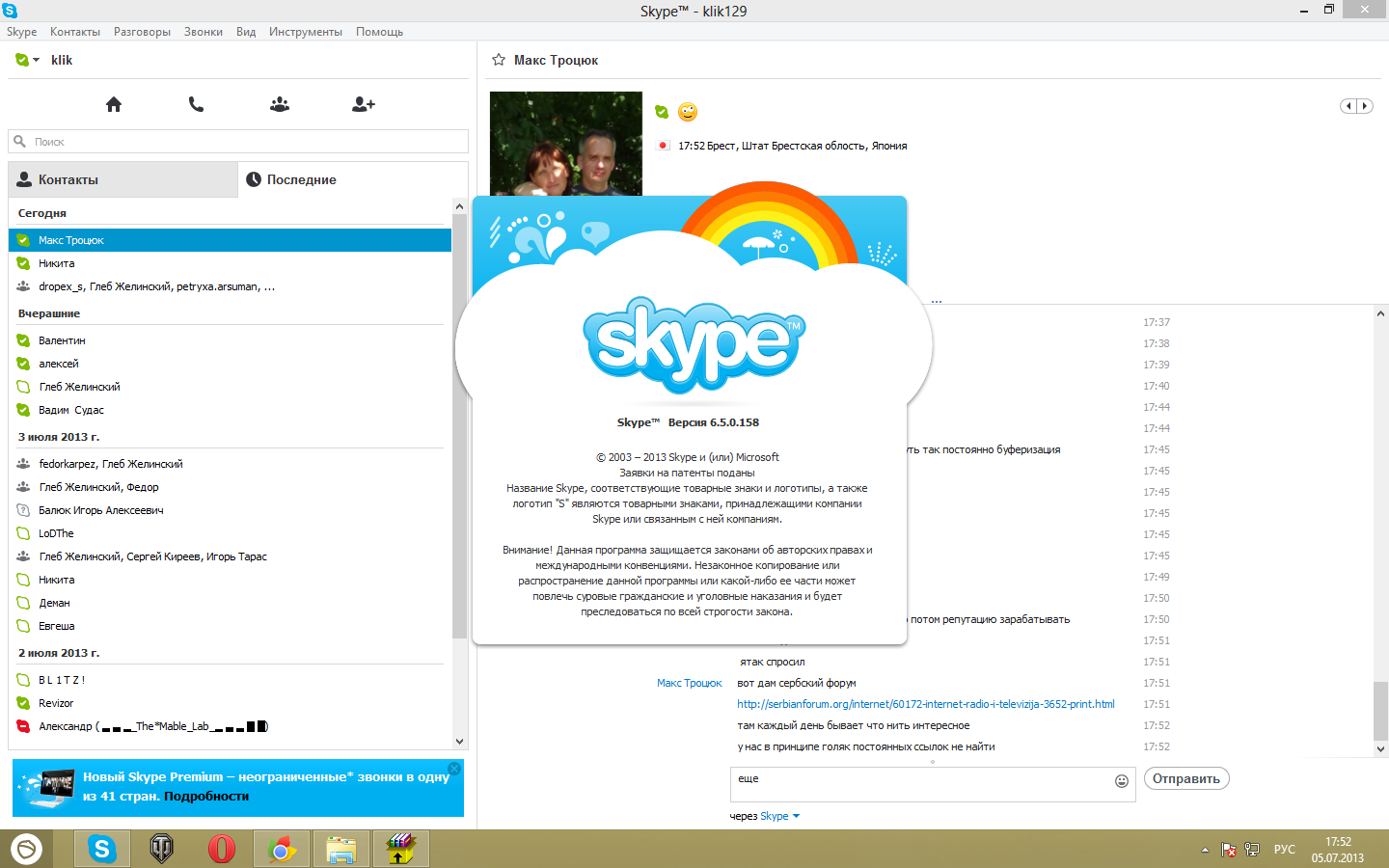
Task: Show hidden tray icons arrow
Action: coord(1205,850)
